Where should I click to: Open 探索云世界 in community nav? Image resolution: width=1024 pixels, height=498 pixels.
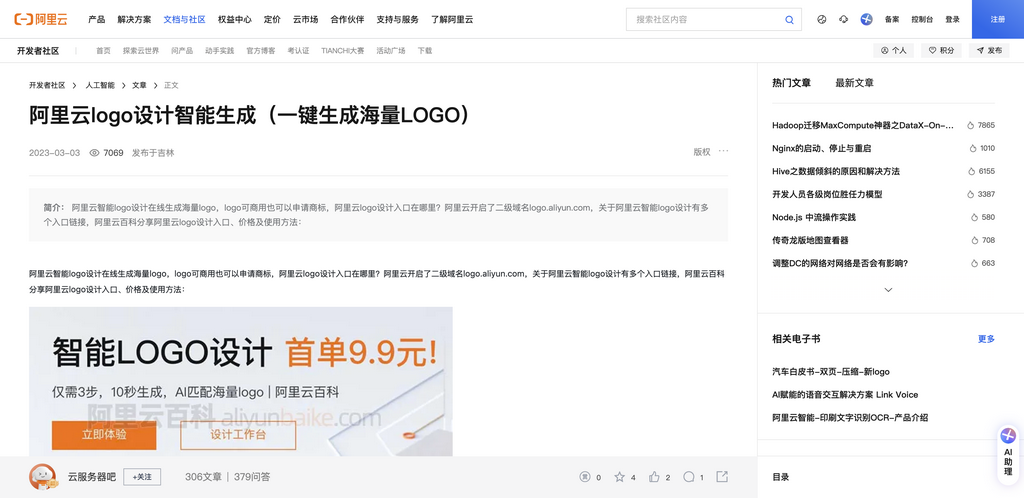coord(141,50)
